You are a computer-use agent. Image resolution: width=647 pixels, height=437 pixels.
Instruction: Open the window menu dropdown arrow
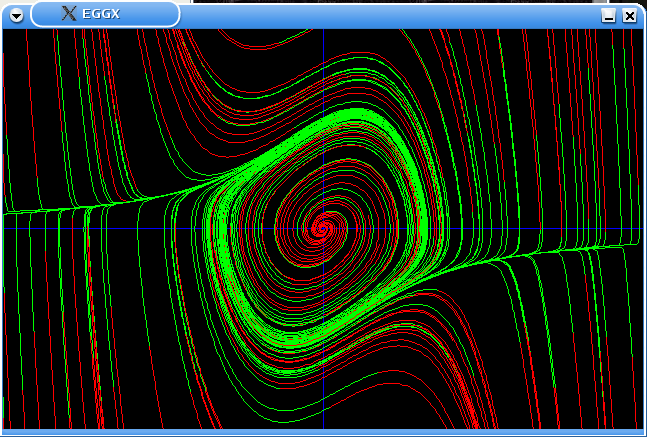[x=17, y=16]
